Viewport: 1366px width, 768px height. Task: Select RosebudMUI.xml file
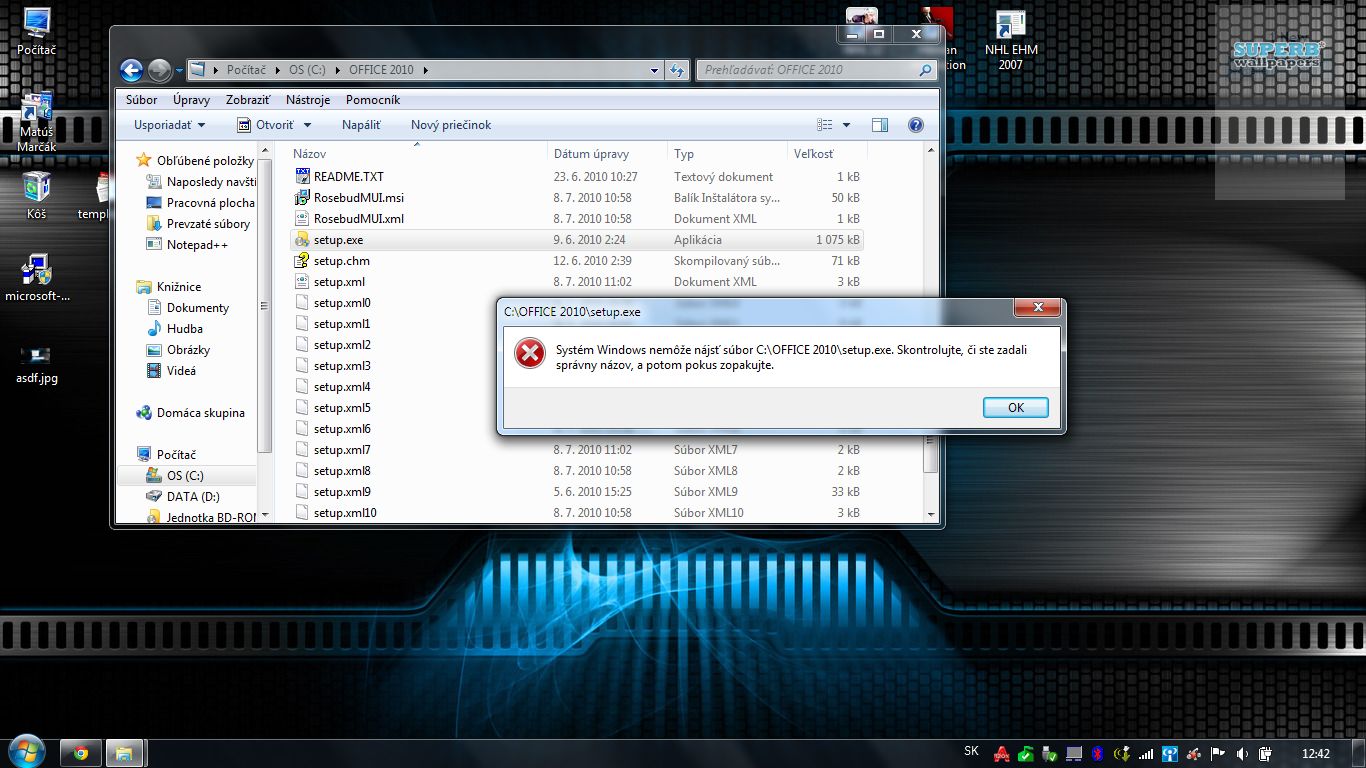[x=358, y=219]
